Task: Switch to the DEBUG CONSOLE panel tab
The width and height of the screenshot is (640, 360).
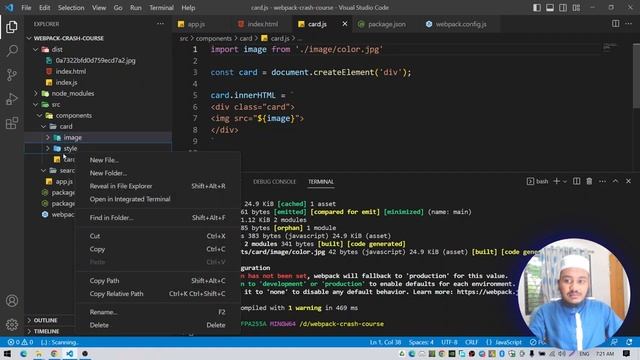Action: tap(274, 182)
